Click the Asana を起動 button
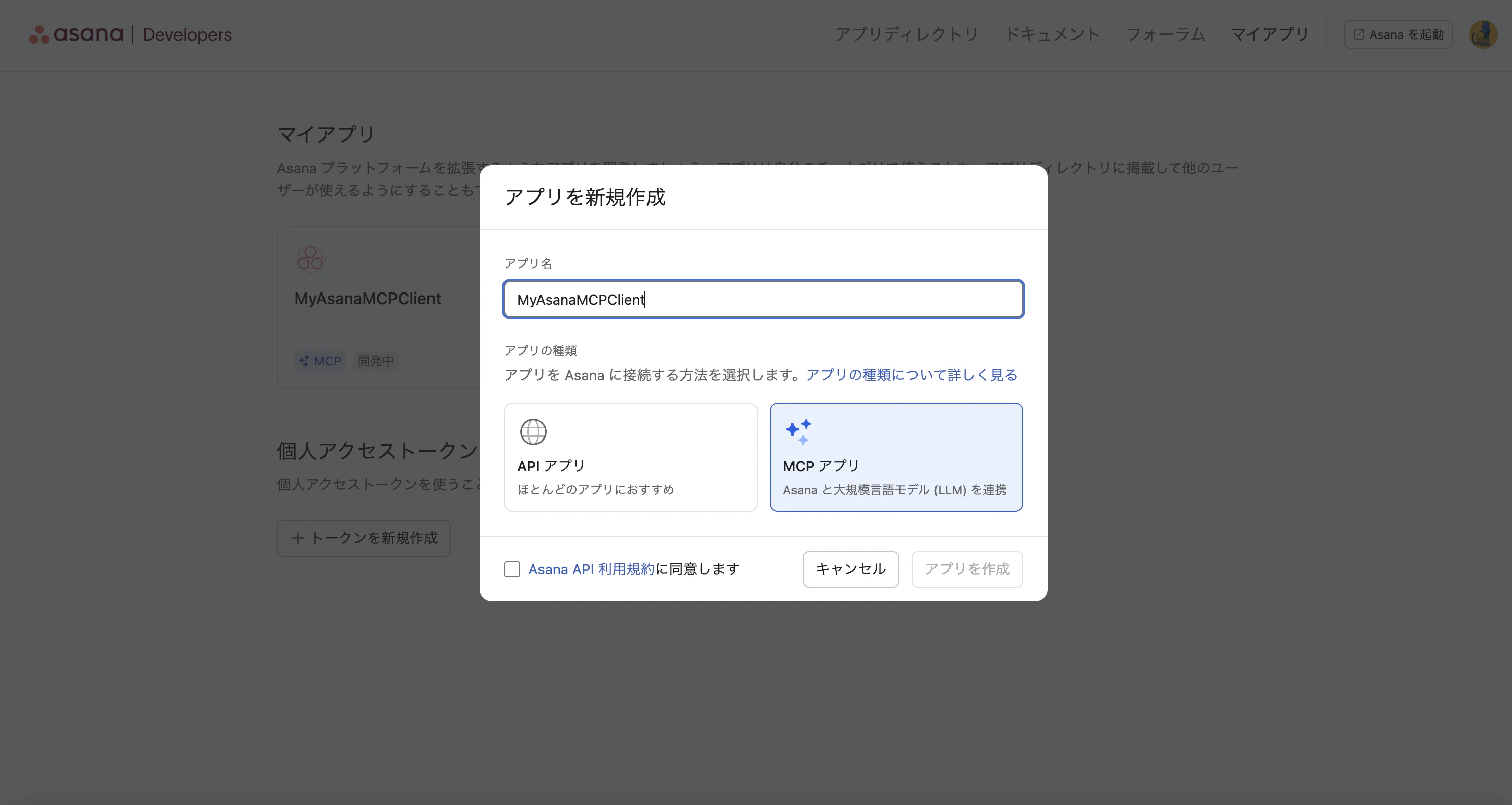Viewport: 1512px width, 805px height. tap(1398, 34)
